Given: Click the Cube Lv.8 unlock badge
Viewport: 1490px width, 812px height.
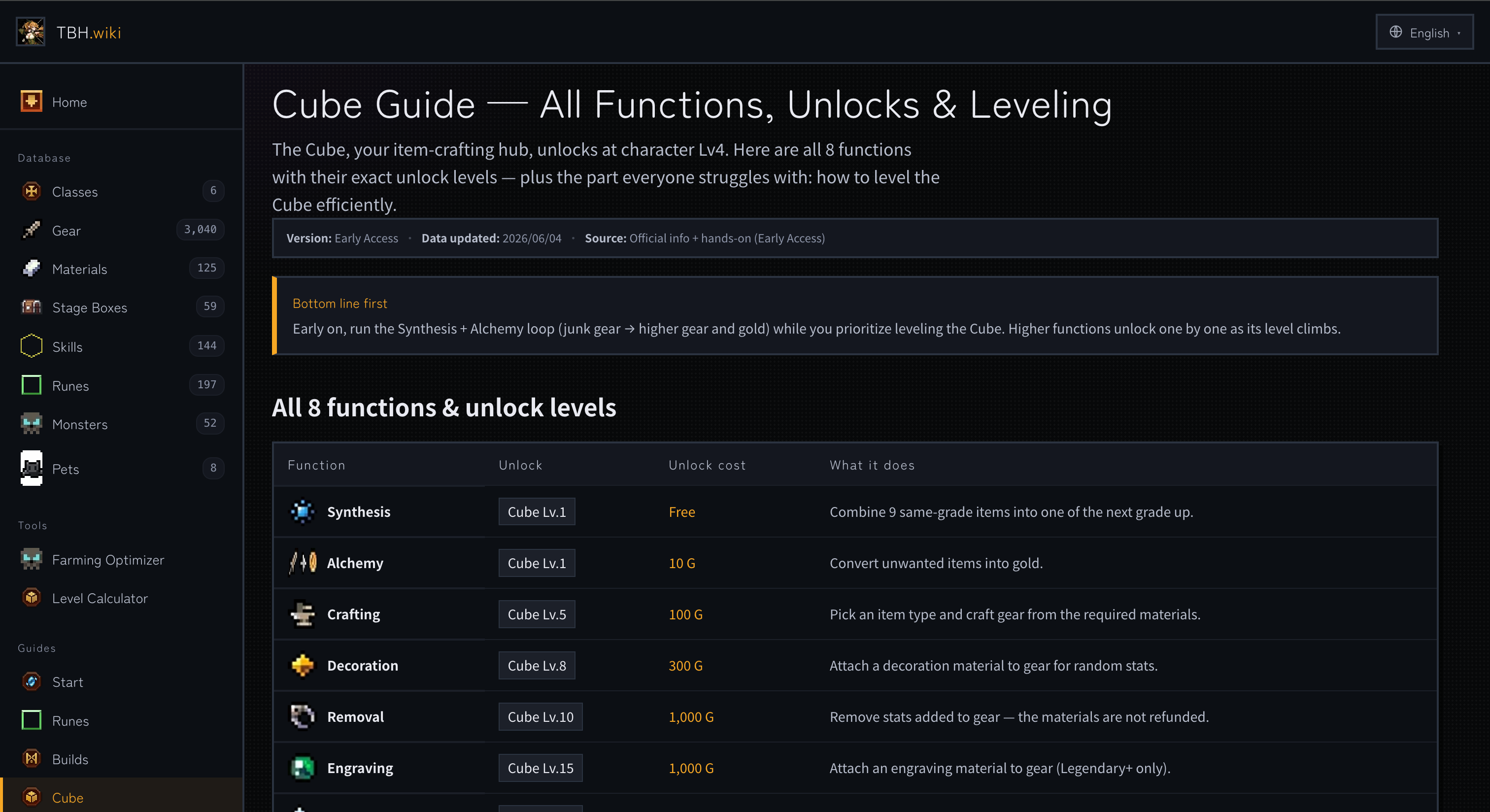Looking at the screenshot, I should (x=537, y=666).
